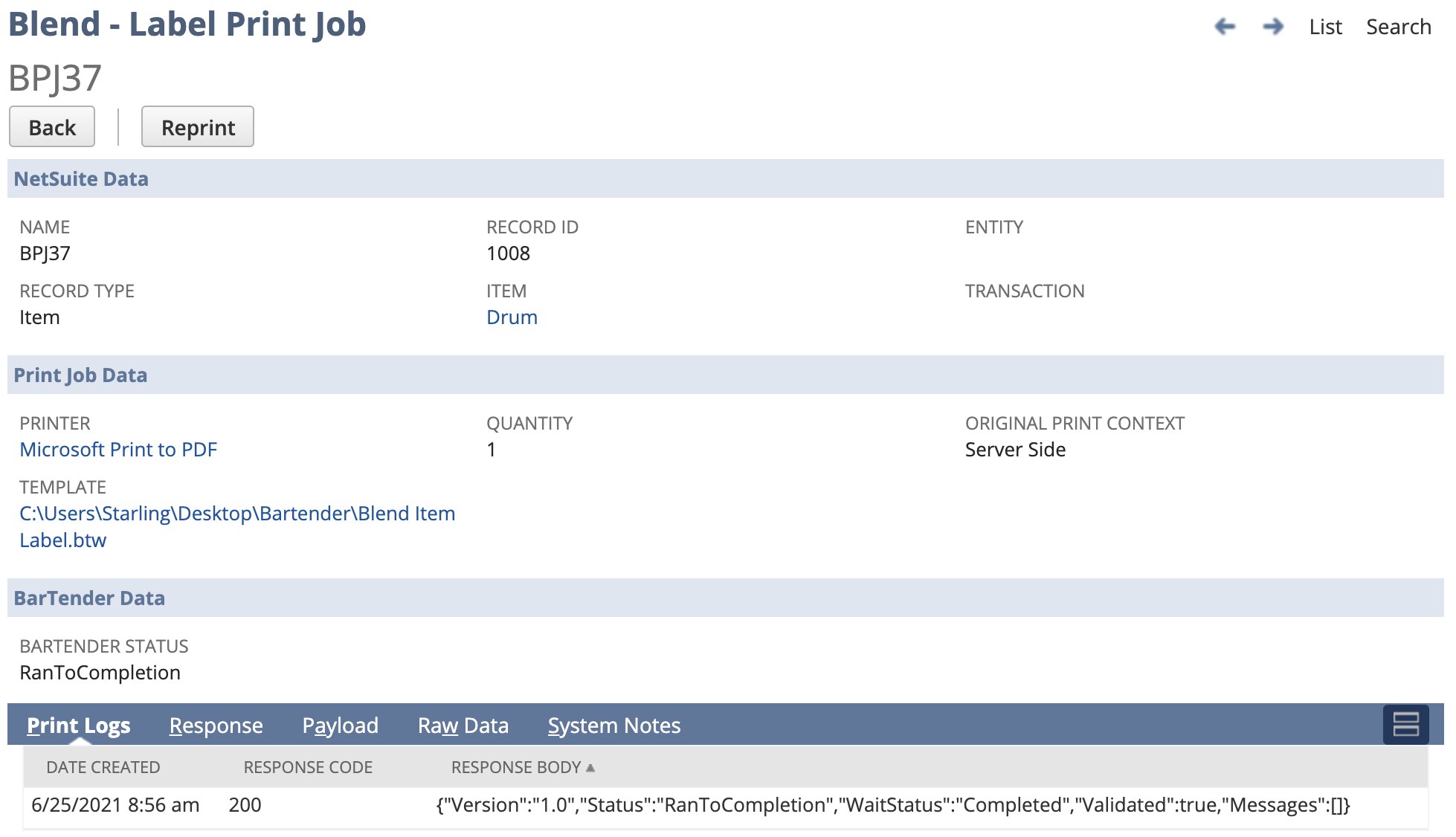Screen dimensions: 1456x837
Task: Click the Reprint button
Action: (198, 127)
